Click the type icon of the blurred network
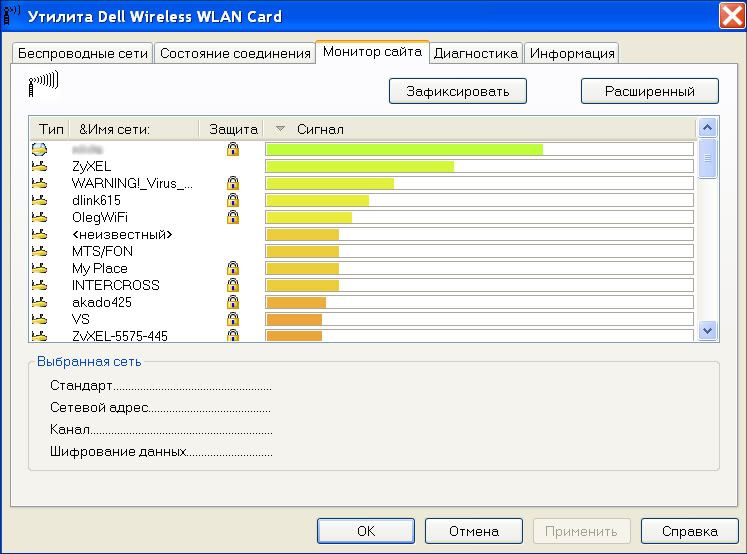The height and width of the screenshot is (554, 747). [x=39, y=149]
